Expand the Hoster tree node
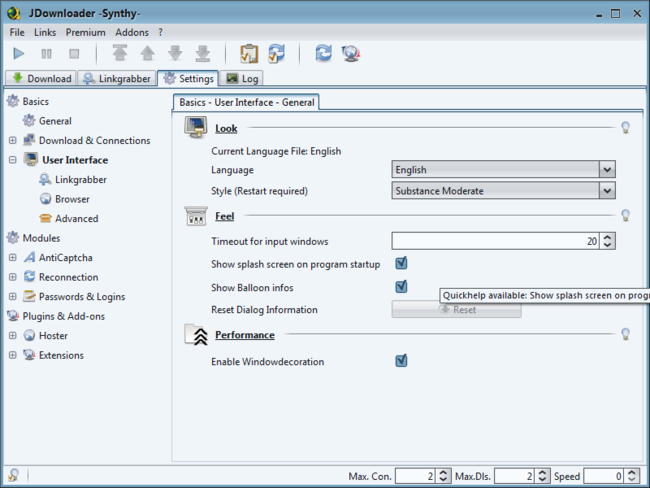Image resolution: width=650 pixels, height=488 pixels. (13, 335)
